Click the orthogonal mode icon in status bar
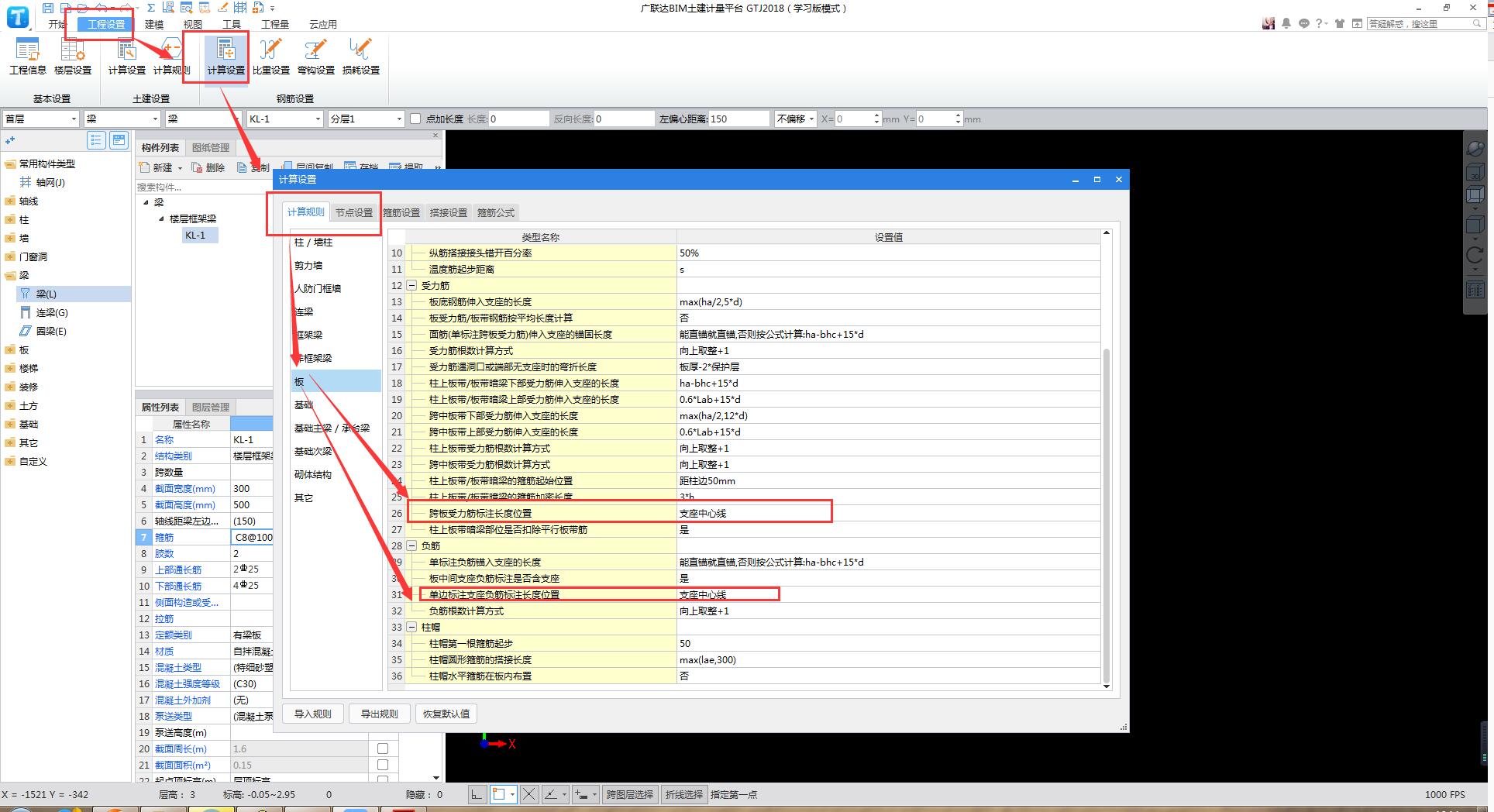The image size is (1494, 812). [477, 794]
